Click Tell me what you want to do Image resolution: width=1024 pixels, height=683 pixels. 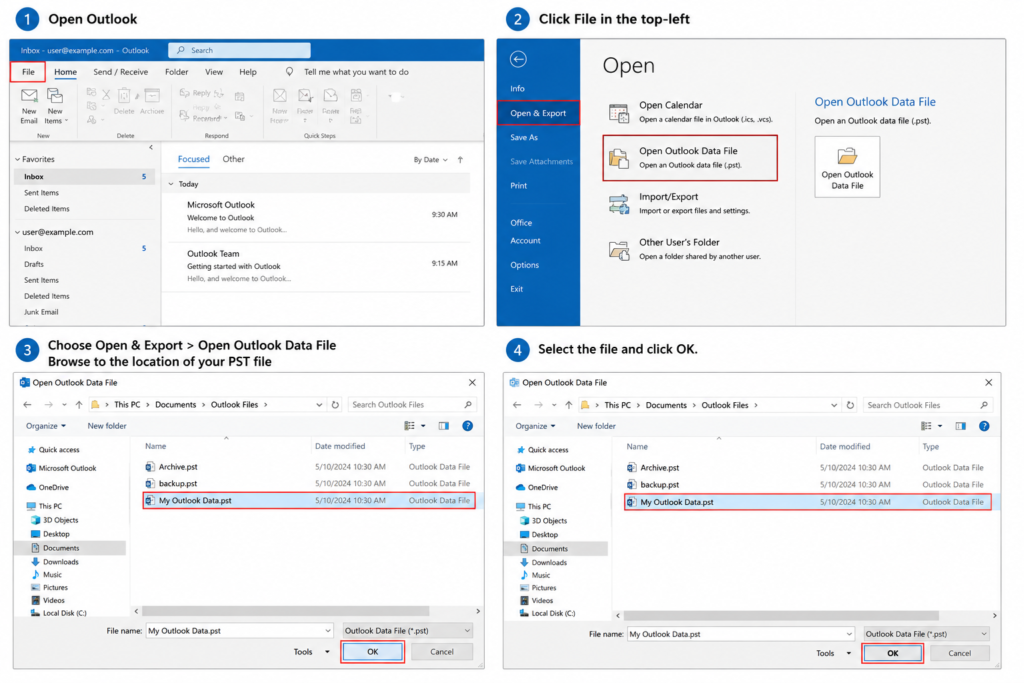[356, 72]
